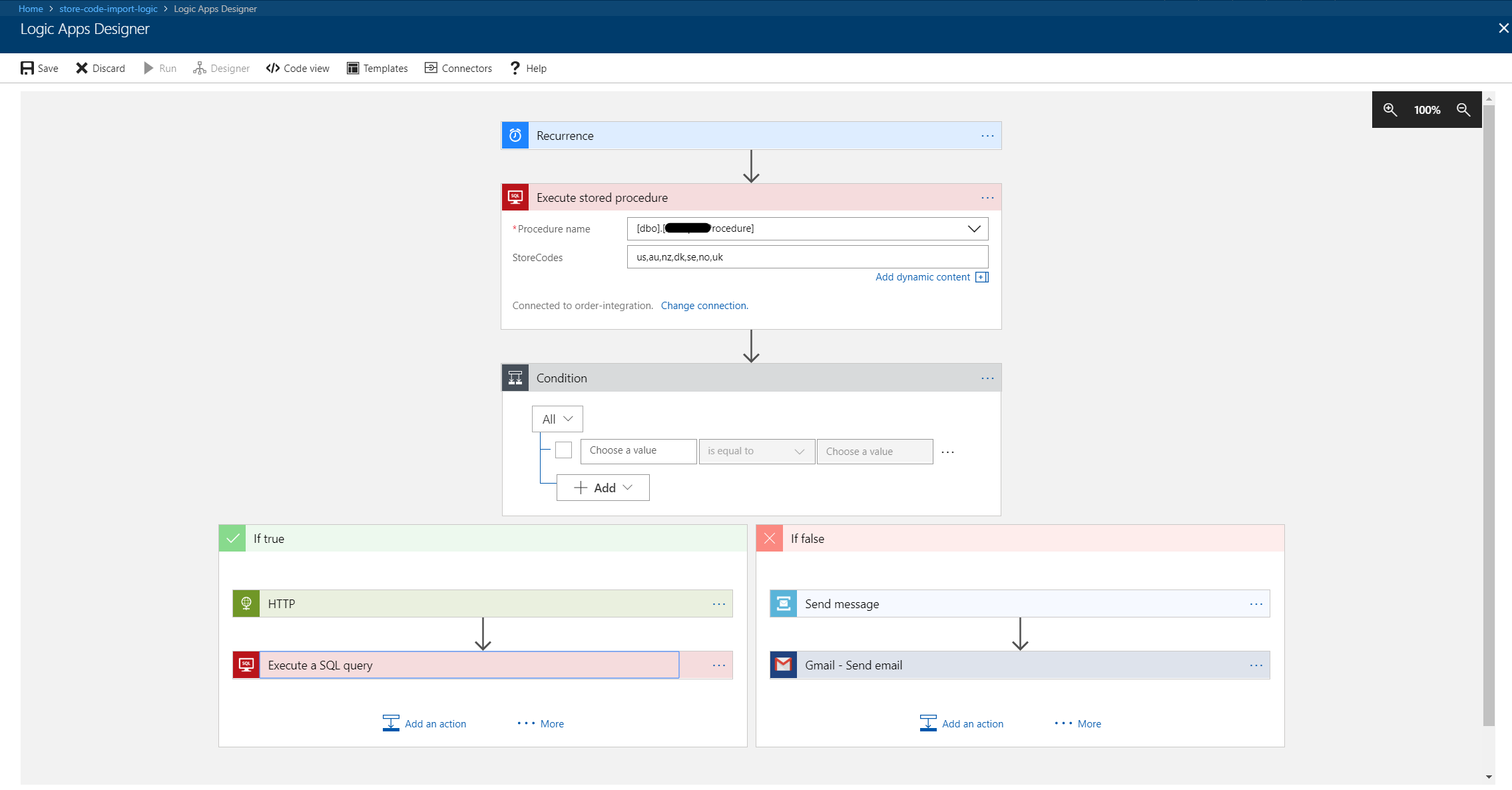Click the Change connection link
The height and width of the screenshot is (790, 1512).
tap(704, 305)
